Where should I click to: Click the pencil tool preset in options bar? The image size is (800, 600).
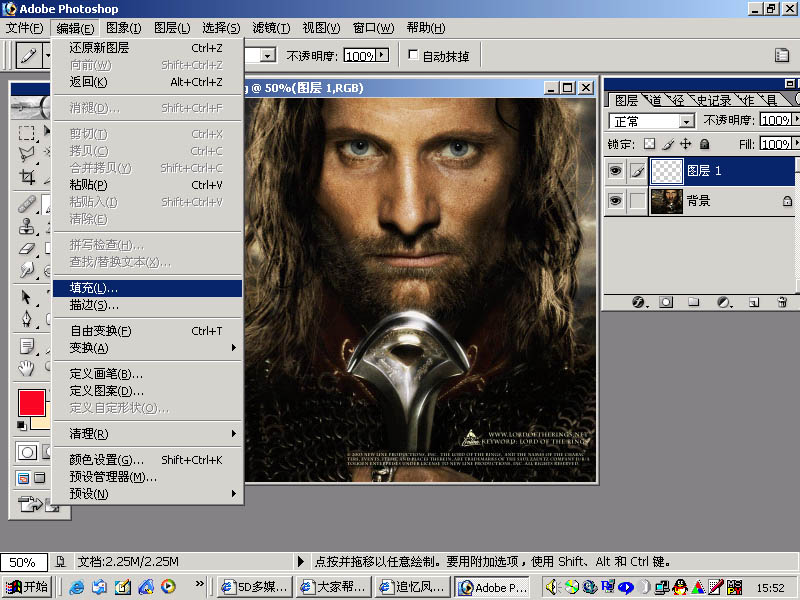(29, 55)
